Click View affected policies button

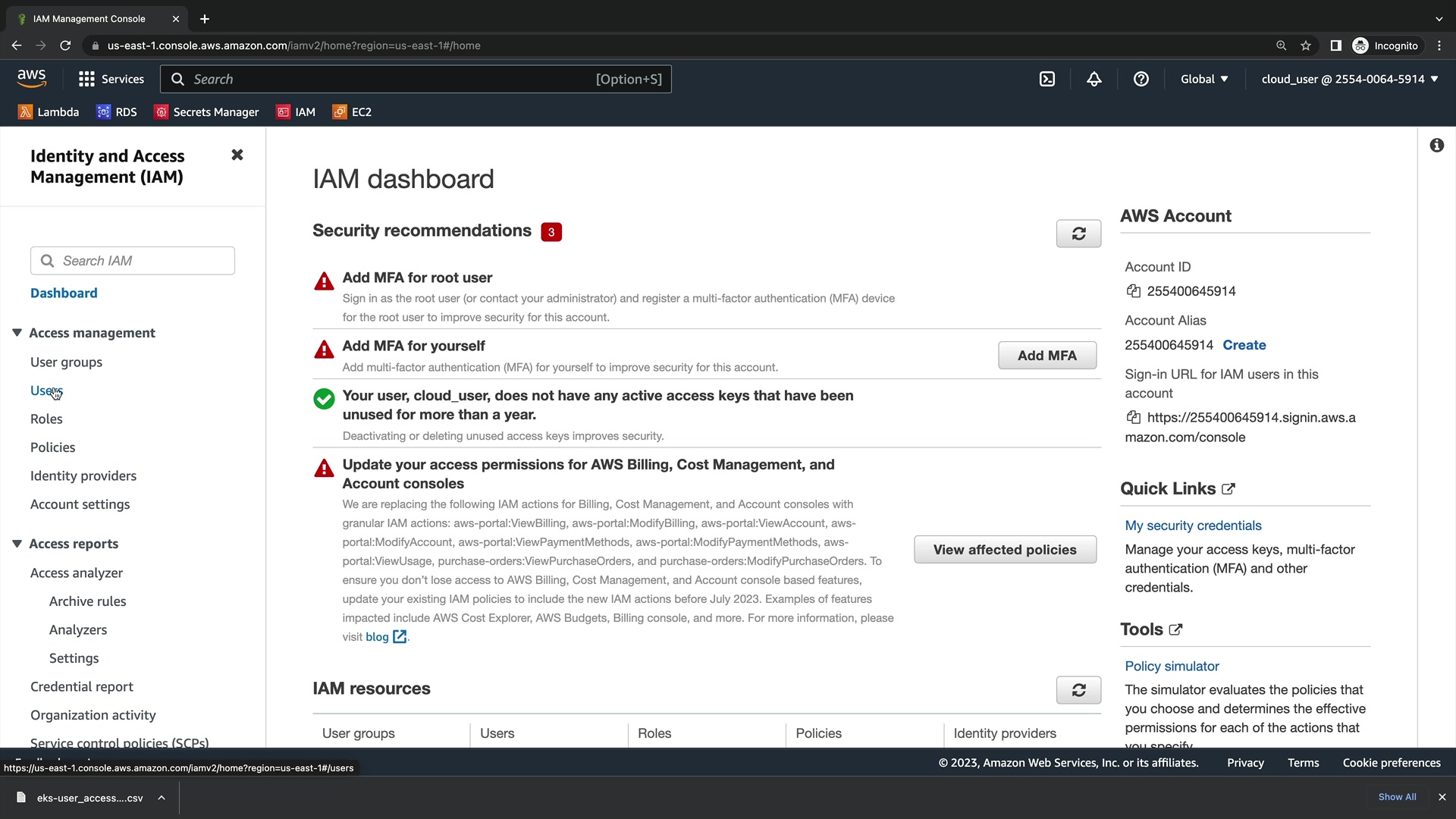click(x=1004, y=550)
